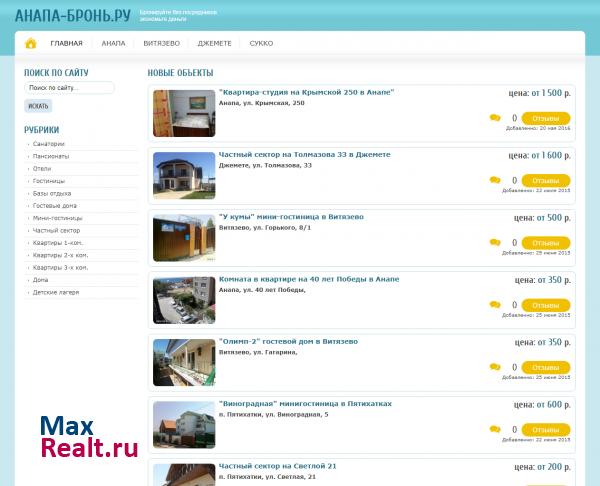This screenshot has height=486, width=600.
Task: Open listing Частный сектор на Светлой 21
Action: 278,466
